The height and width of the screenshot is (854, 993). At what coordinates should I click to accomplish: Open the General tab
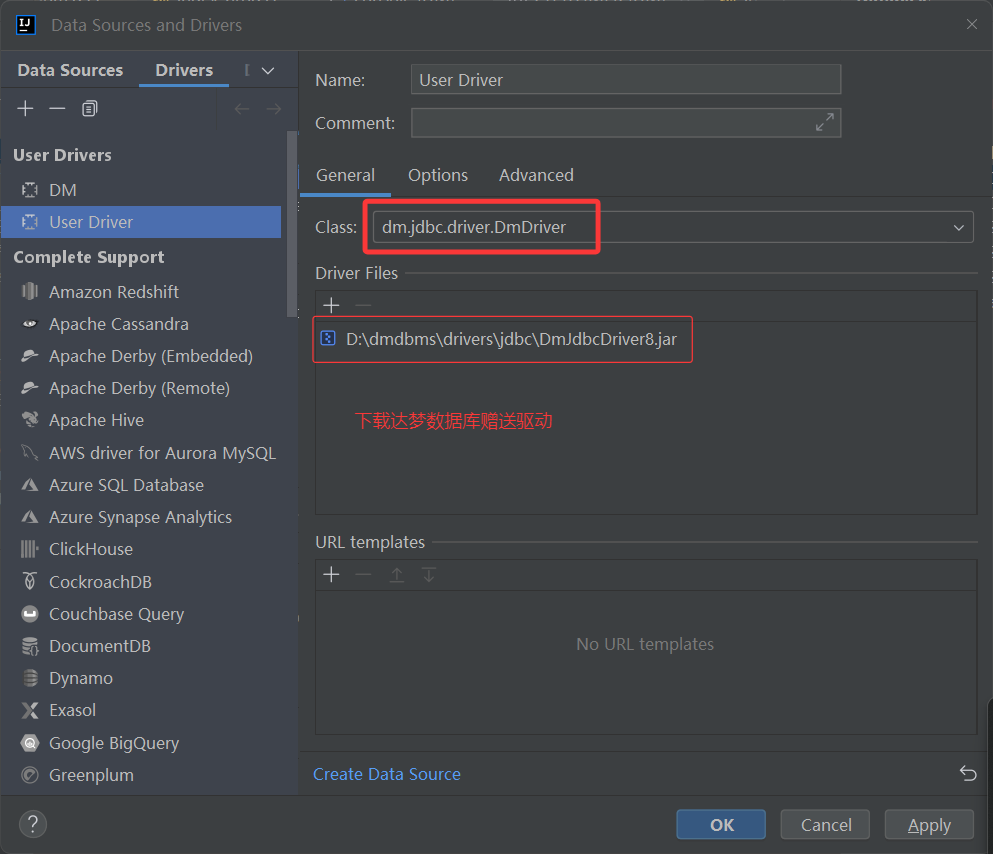[x=345, y=175]
